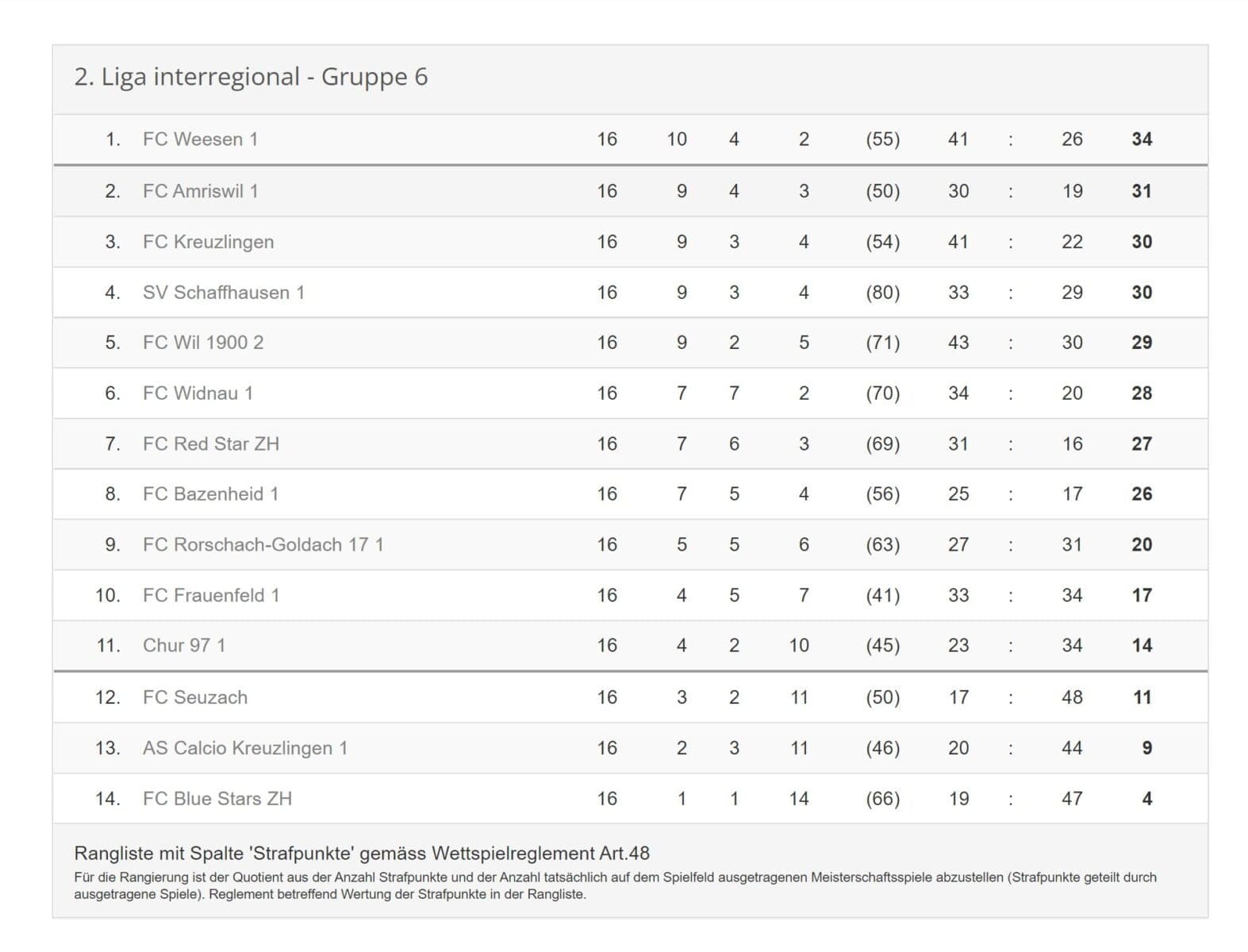
Task: Click SV Schaffhausen's (80) penalty points value
Action: point(882,293)
